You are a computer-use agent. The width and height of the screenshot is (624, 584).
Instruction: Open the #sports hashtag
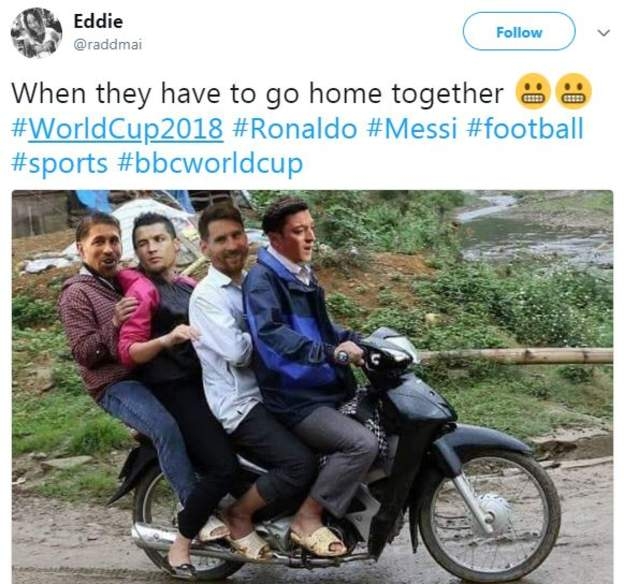click(60, 164)
